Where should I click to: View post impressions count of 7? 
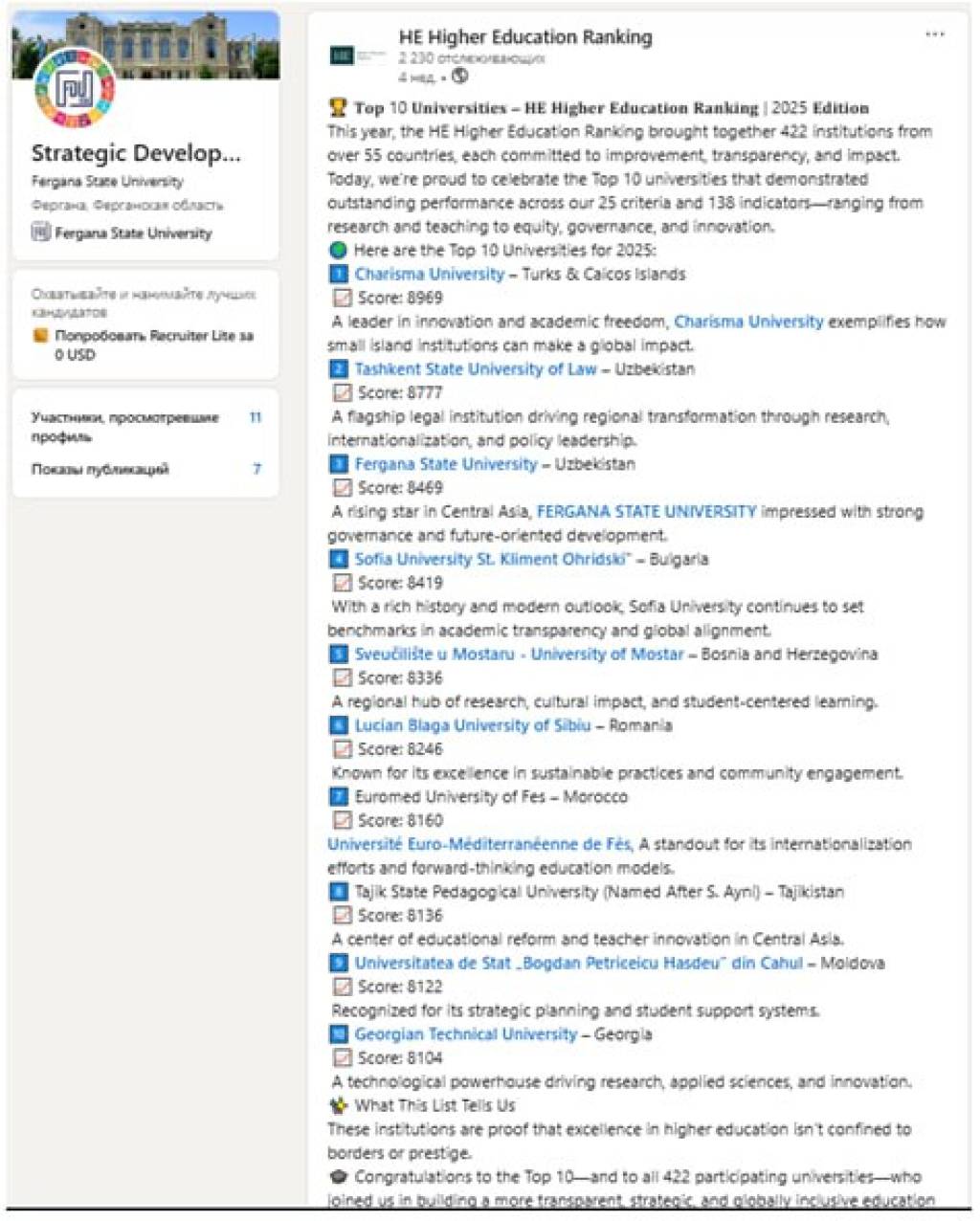coord(256,469)
